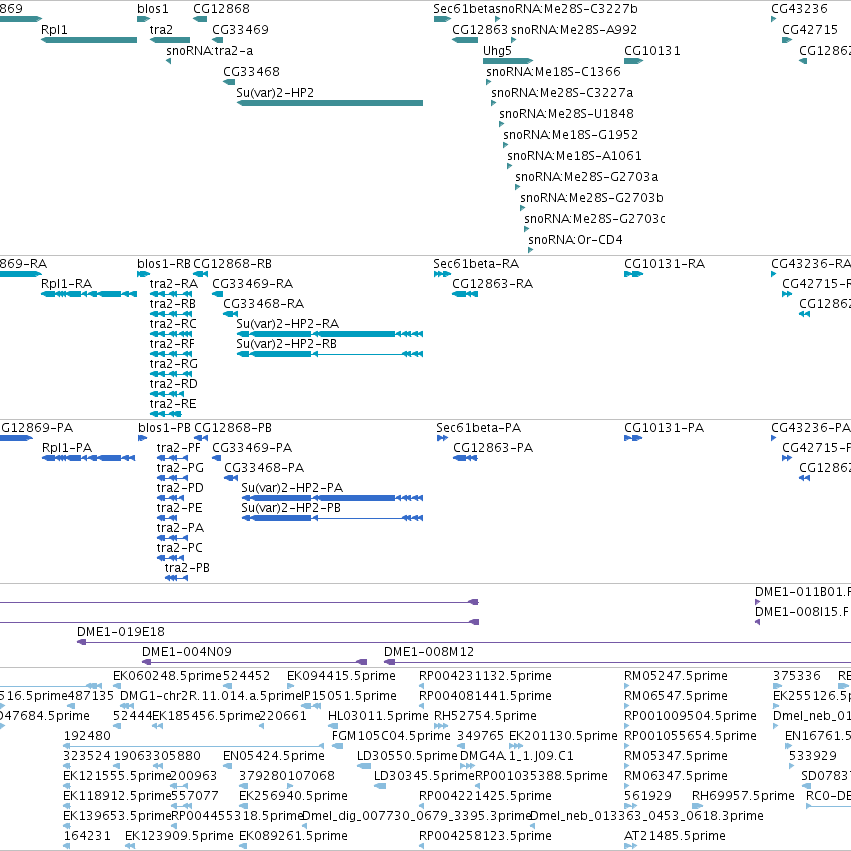
Task: Click CG12868-RB transcript label
Action: 232,264
